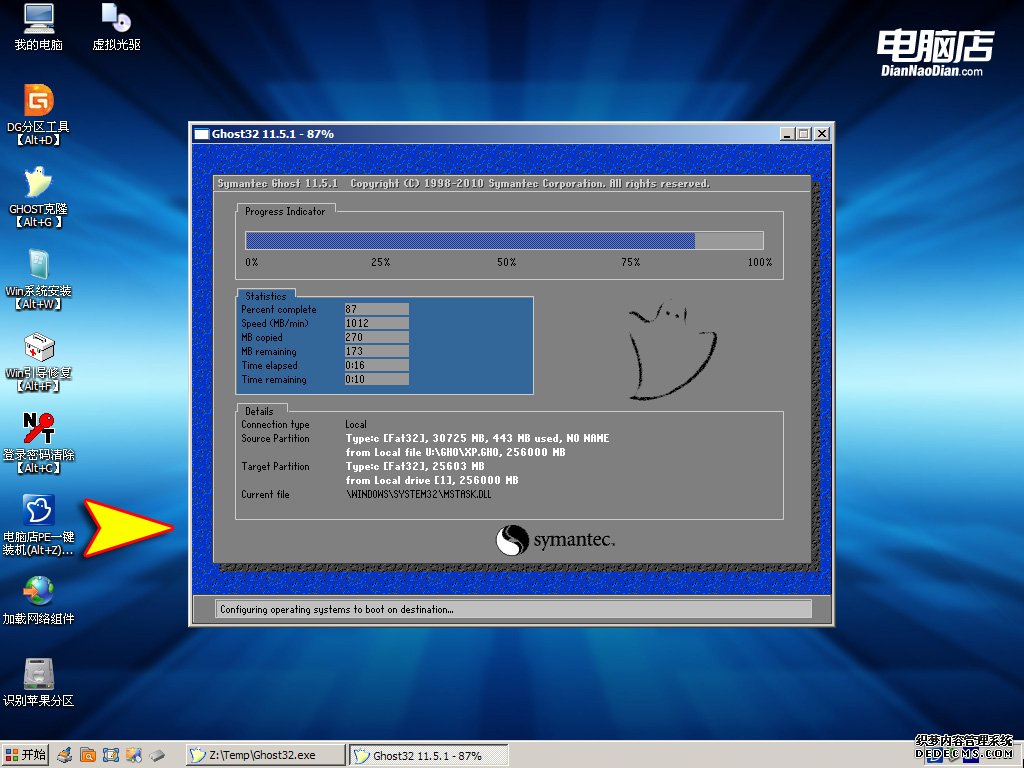Open the 虚拟光驱 virtual drive icon
Viewport: 1024px width, 768px height.
[x=116, y=19]
